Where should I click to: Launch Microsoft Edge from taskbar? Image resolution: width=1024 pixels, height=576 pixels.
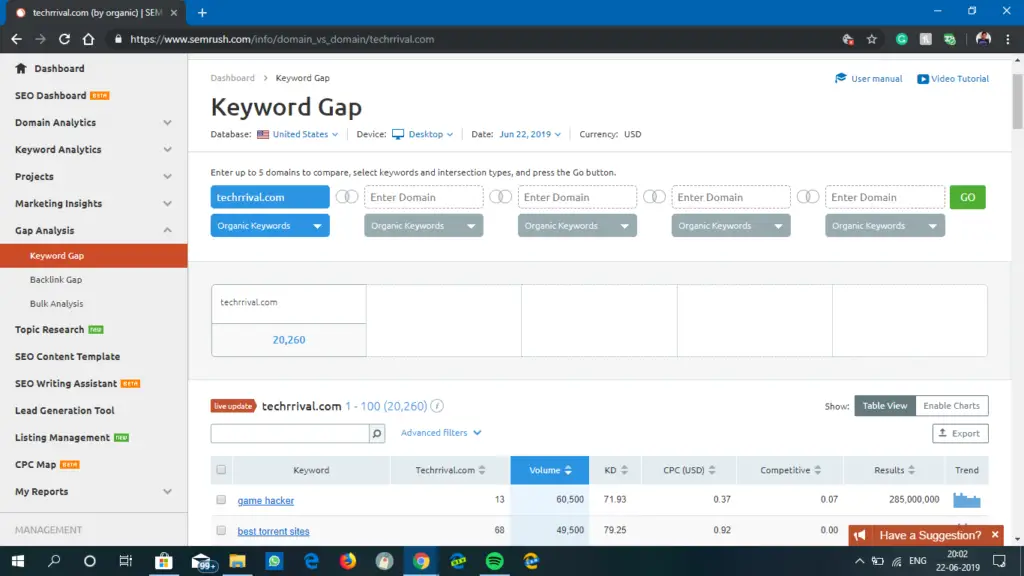(311, 561)
